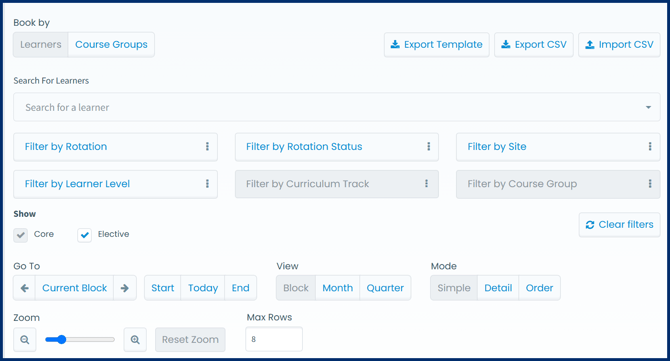Select the Learners booking tab
Viewport: 670px width, 361px height.
click(x=41, y=44)
